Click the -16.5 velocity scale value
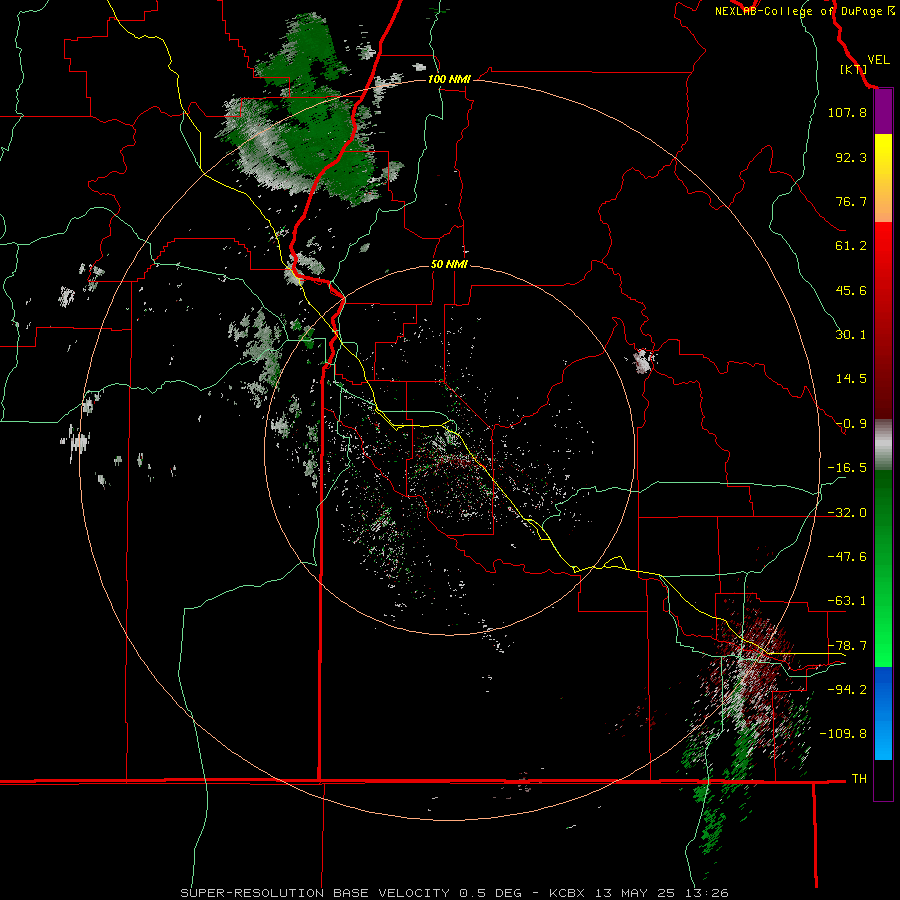The height and width of the screenshot is (900, 900). [x=847, y=468]
